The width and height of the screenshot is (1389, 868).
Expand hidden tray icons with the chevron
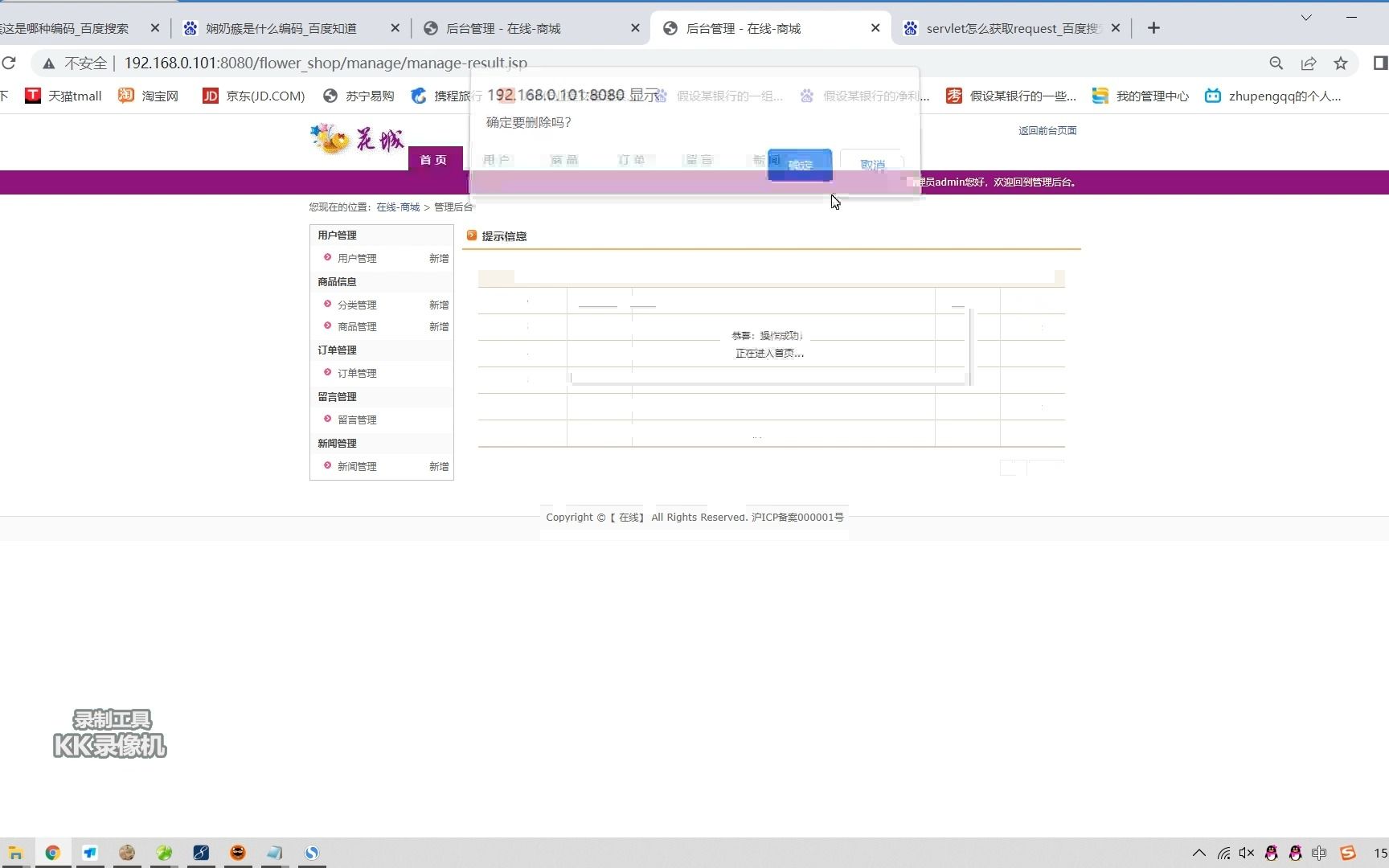[1198, 853]
